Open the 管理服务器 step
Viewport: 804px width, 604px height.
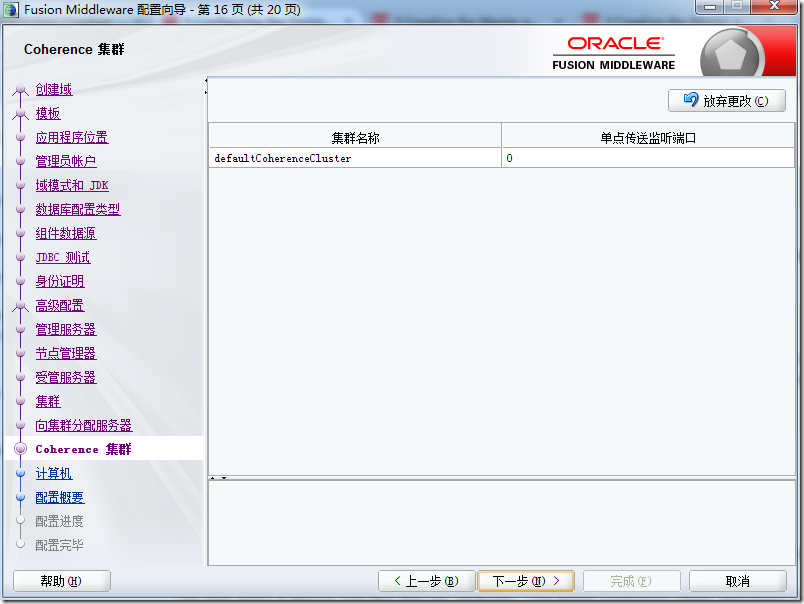pos(66,329)
